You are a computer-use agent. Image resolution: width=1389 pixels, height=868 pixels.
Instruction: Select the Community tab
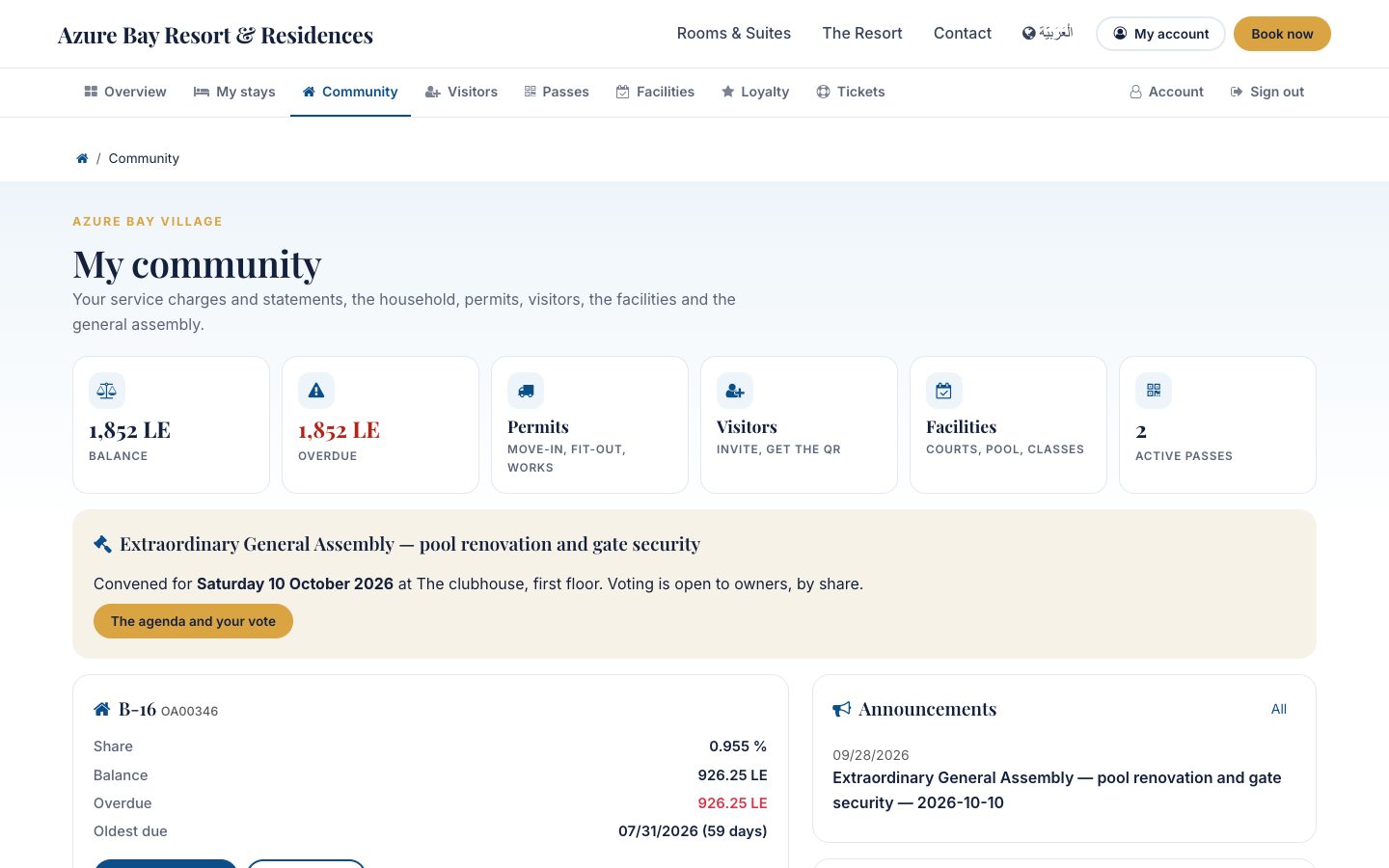tap(350, 92)
